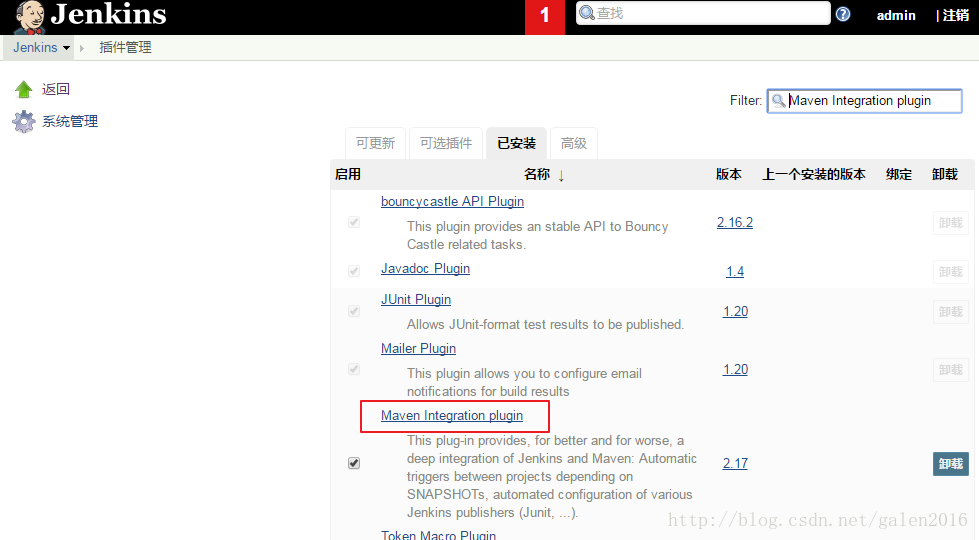
Task: Switch to the 可选插件 tab
Action: point(446,143)
